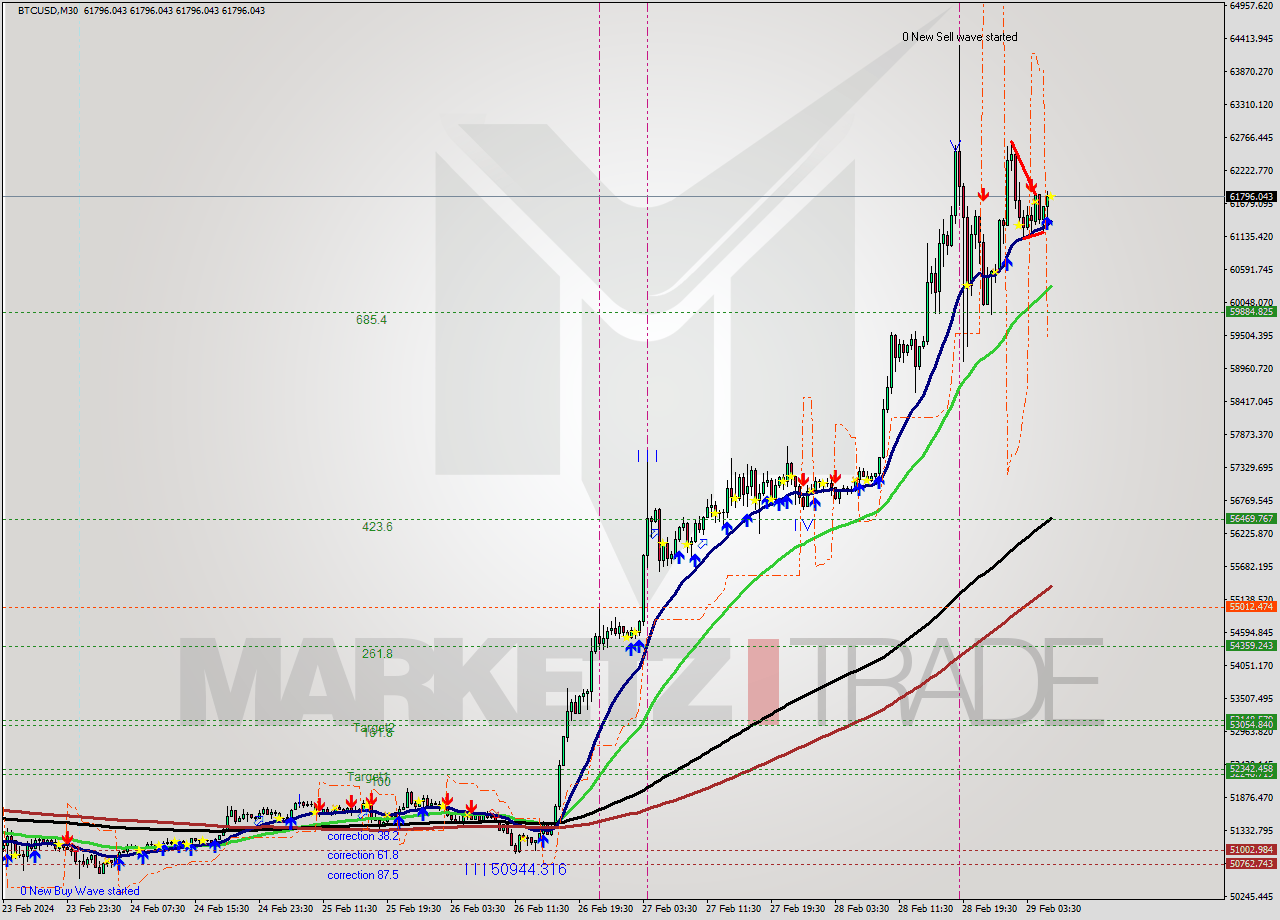
Task: Click the 51332.795 price axis value
Action: click(1251, 831)
